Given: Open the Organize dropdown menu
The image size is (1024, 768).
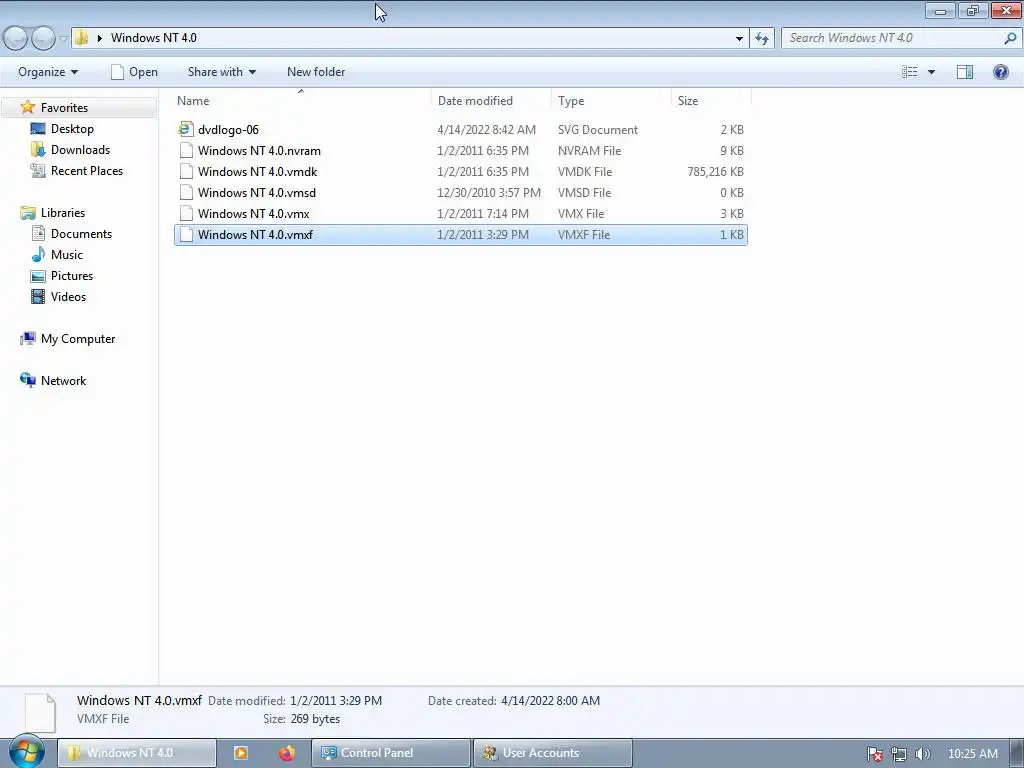Looking at the screenshot, I should (x=48, y=72).
